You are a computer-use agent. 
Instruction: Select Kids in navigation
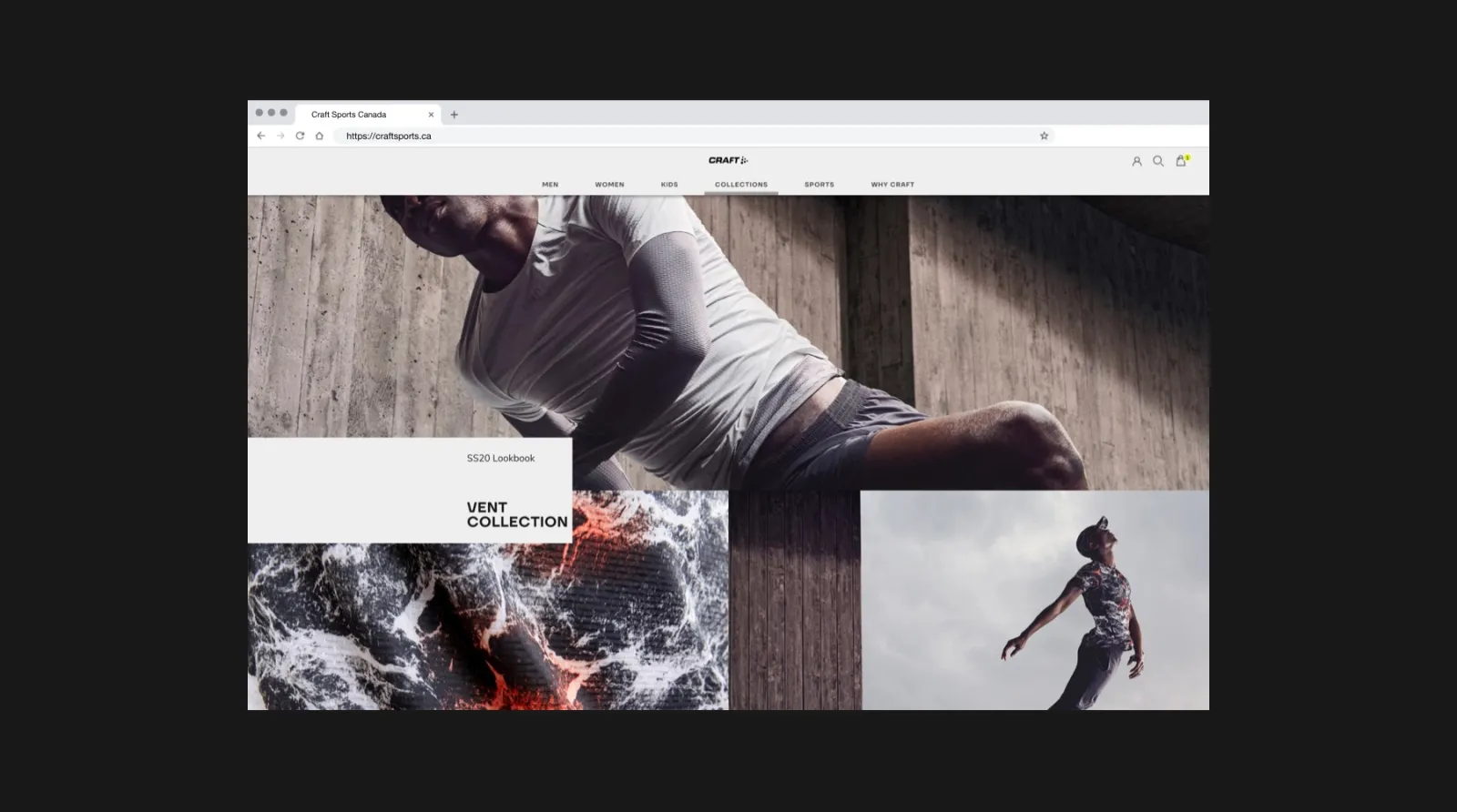coord(669,185)
